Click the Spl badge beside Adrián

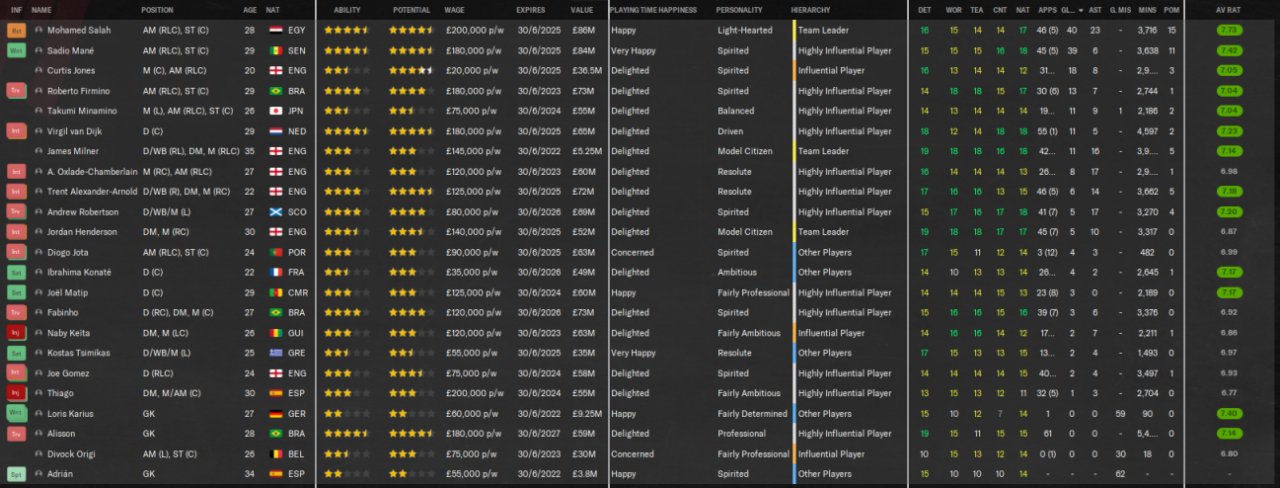tap(16, 474)
